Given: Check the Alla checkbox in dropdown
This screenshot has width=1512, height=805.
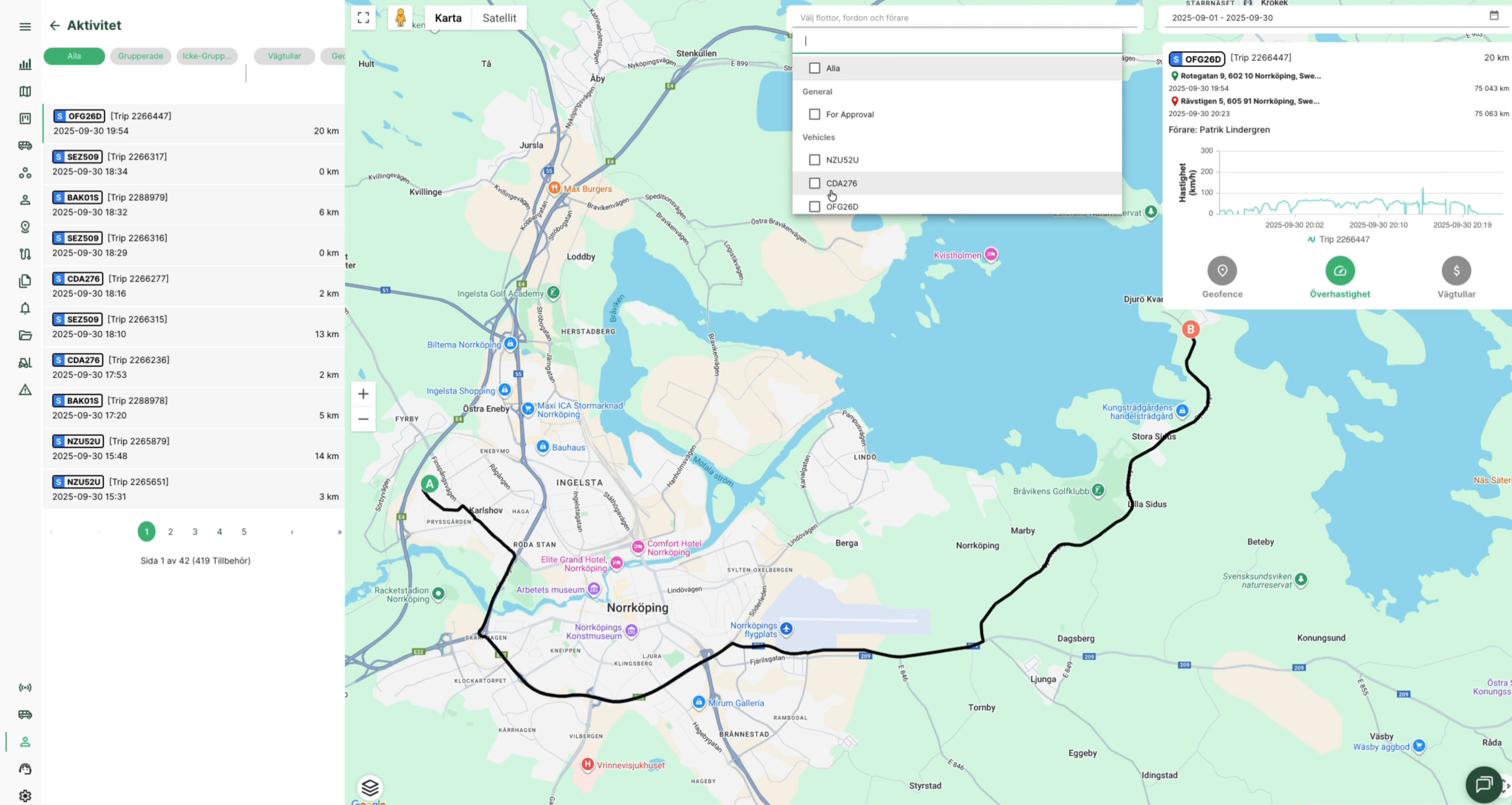Looking at the screenshot, I should click(814, 69).
